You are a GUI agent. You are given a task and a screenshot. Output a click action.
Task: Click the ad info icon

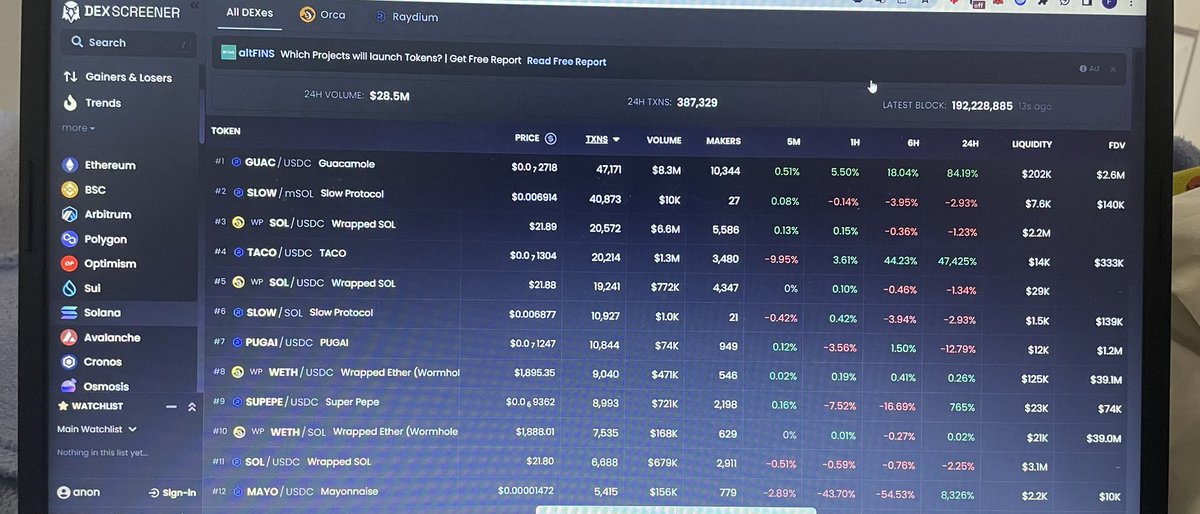point(1083,68)
